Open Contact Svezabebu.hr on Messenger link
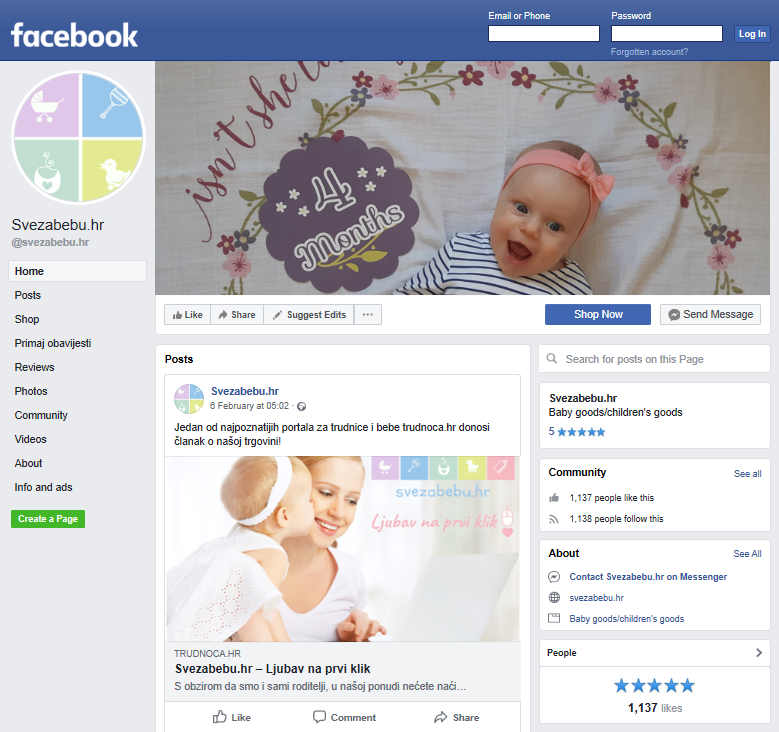This screenshot has width=779, height=732. click(648, 576)
